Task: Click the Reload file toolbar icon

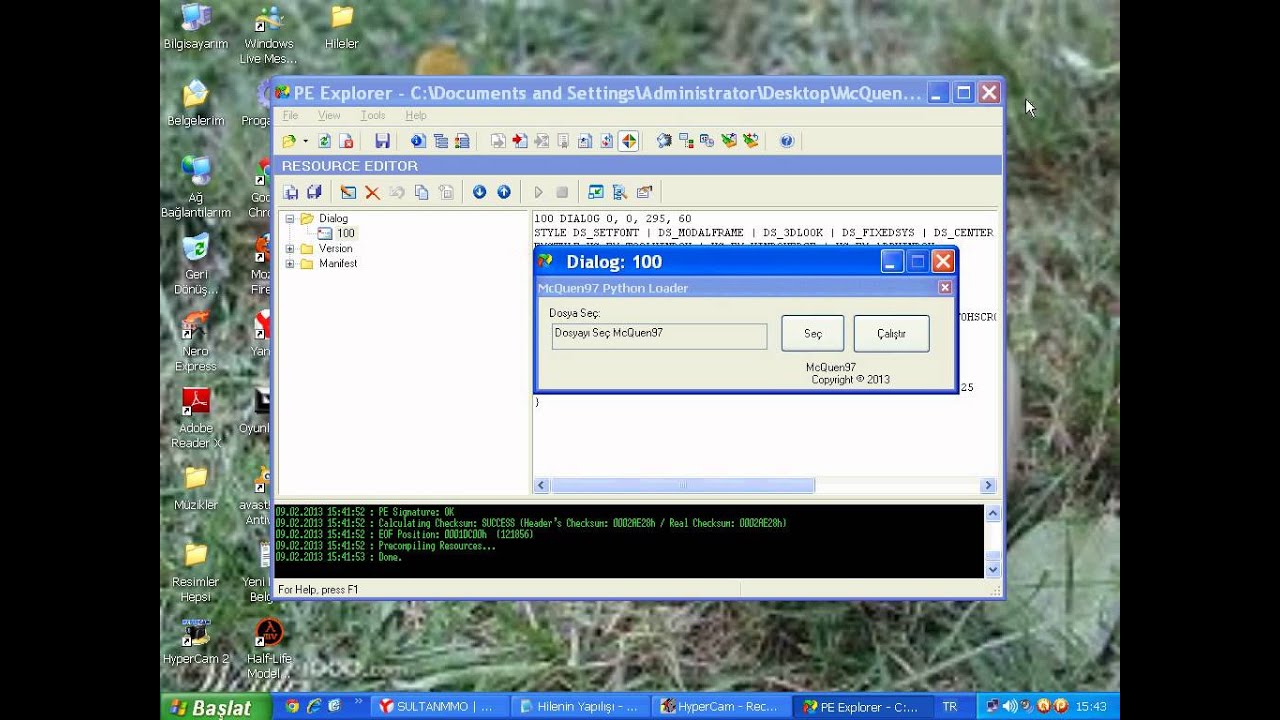Action: [x=324, y=141]
